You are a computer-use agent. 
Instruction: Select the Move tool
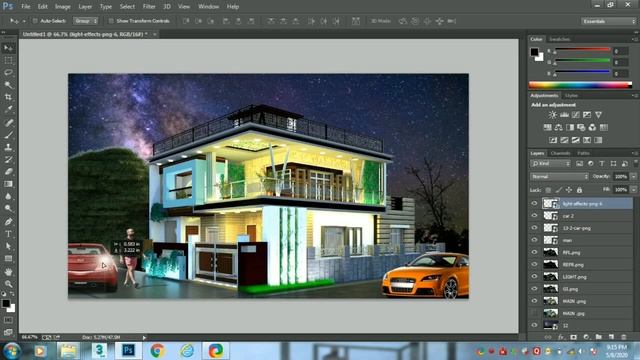coord(8,48)
